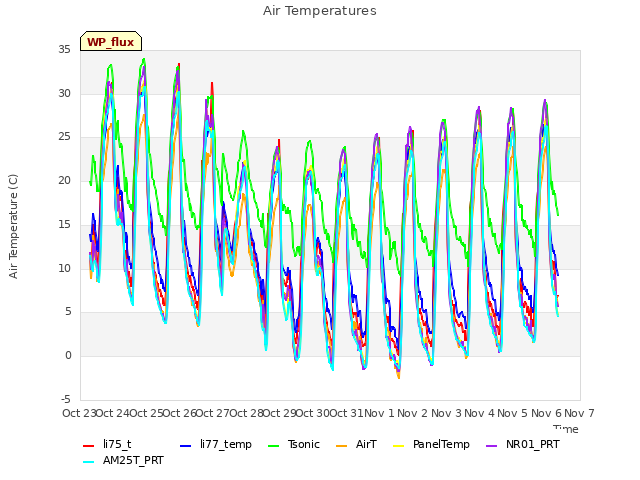
Task: Click the green Tsonic legend swatch
Action: click(274, 446)
